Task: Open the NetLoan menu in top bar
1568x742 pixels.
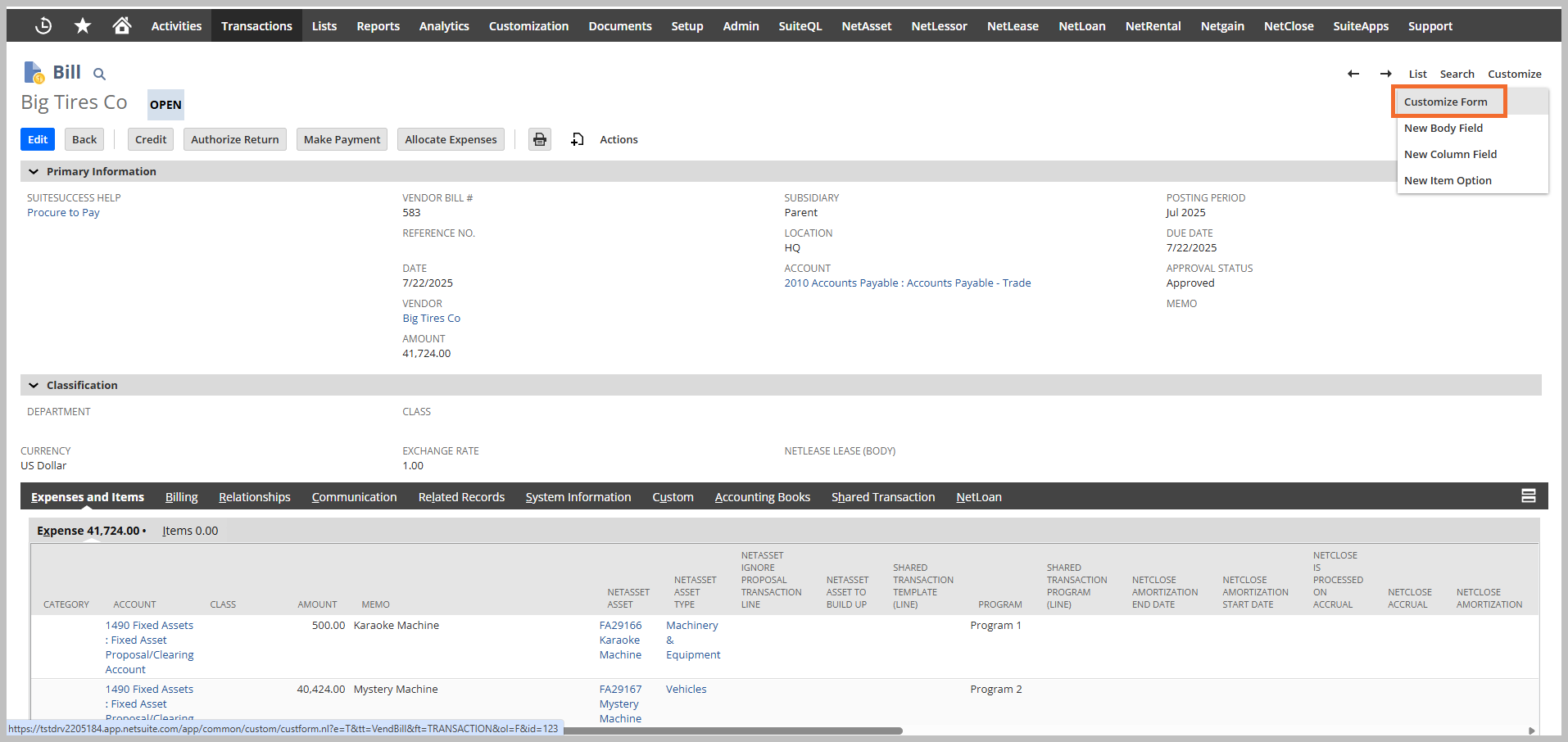Action: point(1082,26)
